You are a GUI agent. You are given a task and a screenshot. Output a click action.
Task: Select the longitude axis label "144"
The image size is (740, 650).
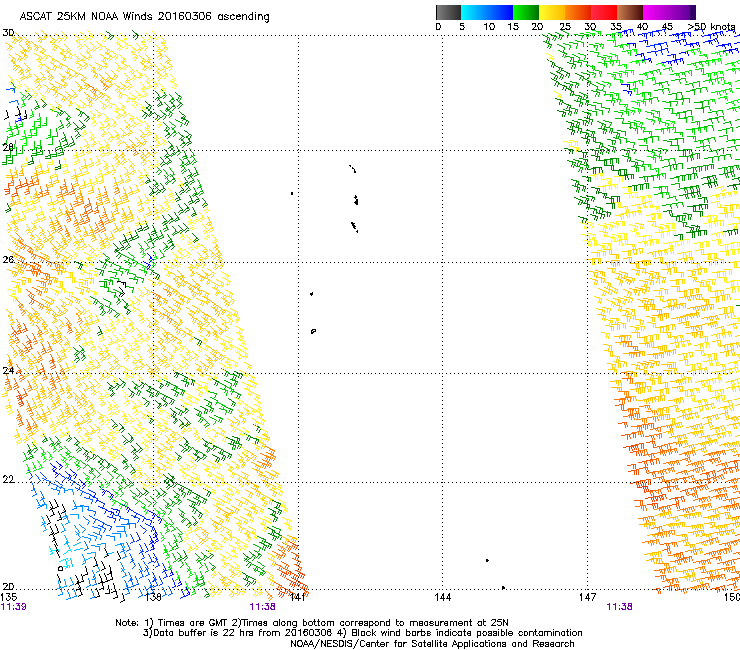coord(442,597)
